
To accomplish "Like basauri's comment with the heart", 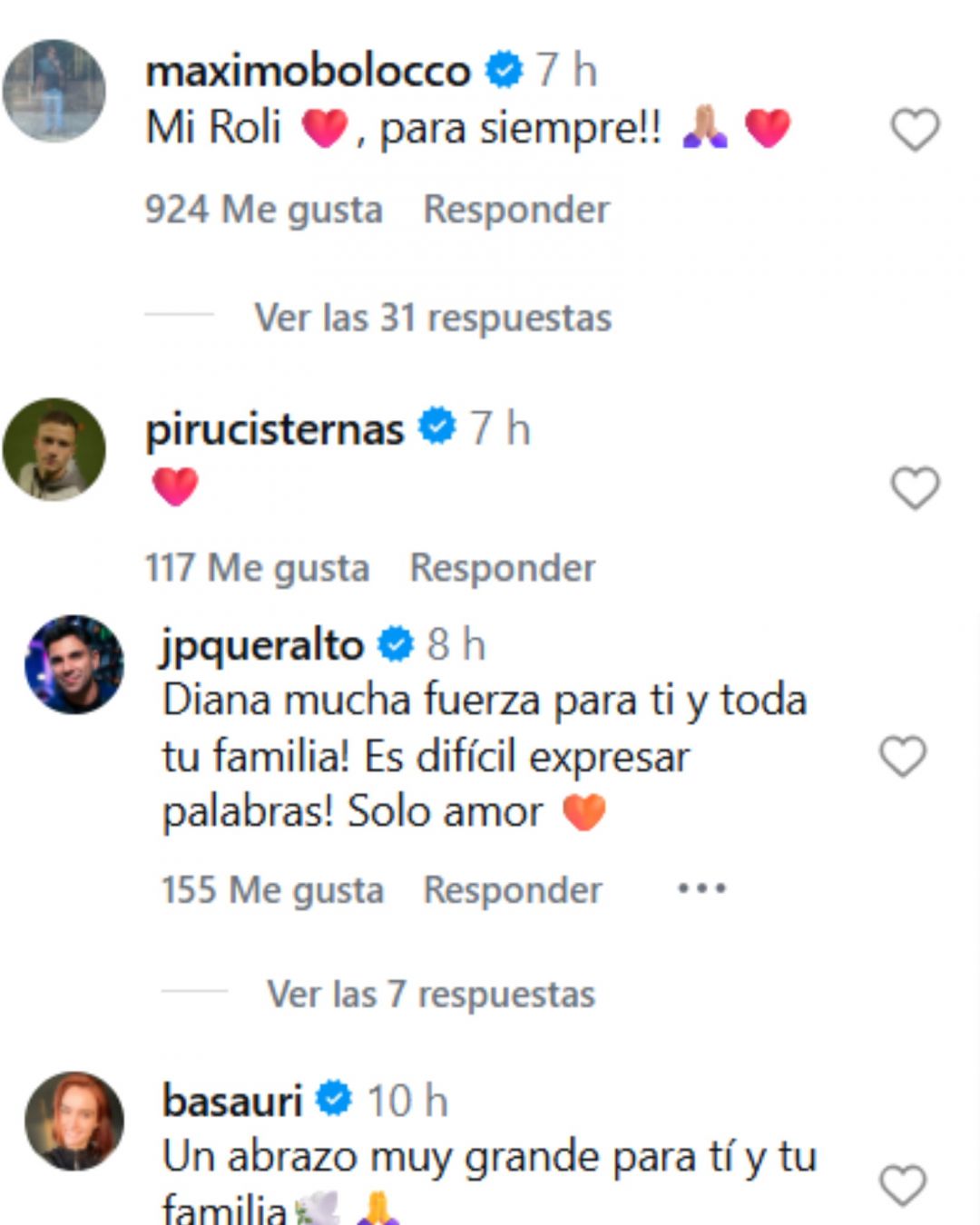I will click(903, 1185).
